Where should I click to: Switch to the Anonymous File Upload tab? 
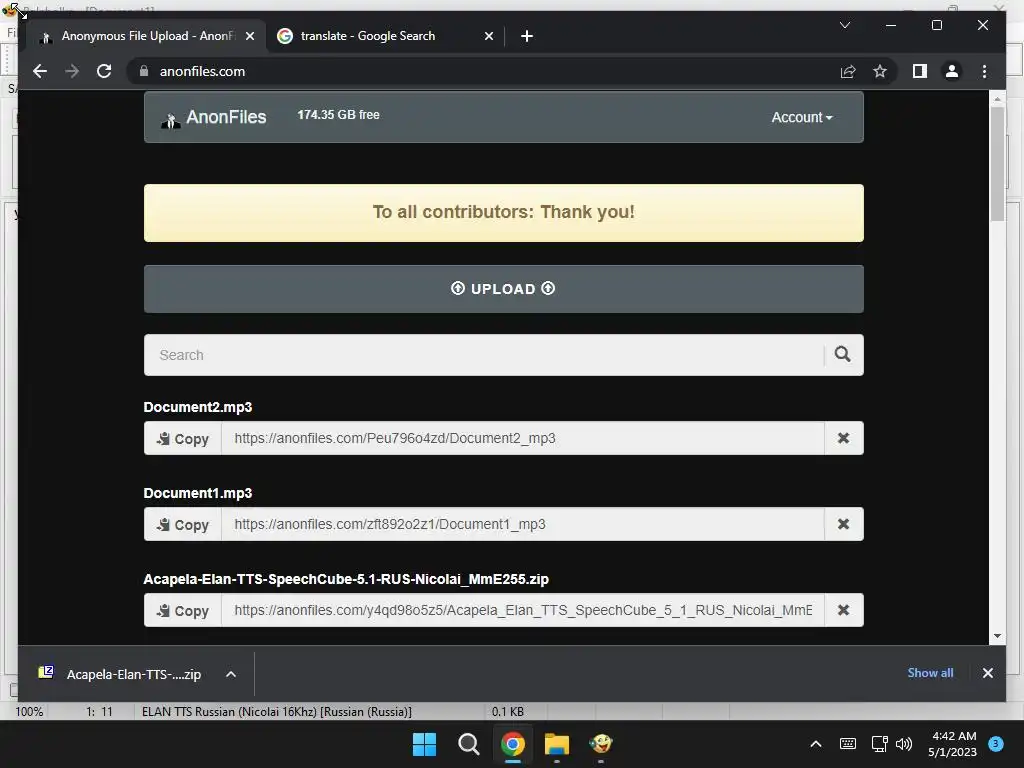tap(146, 36)
